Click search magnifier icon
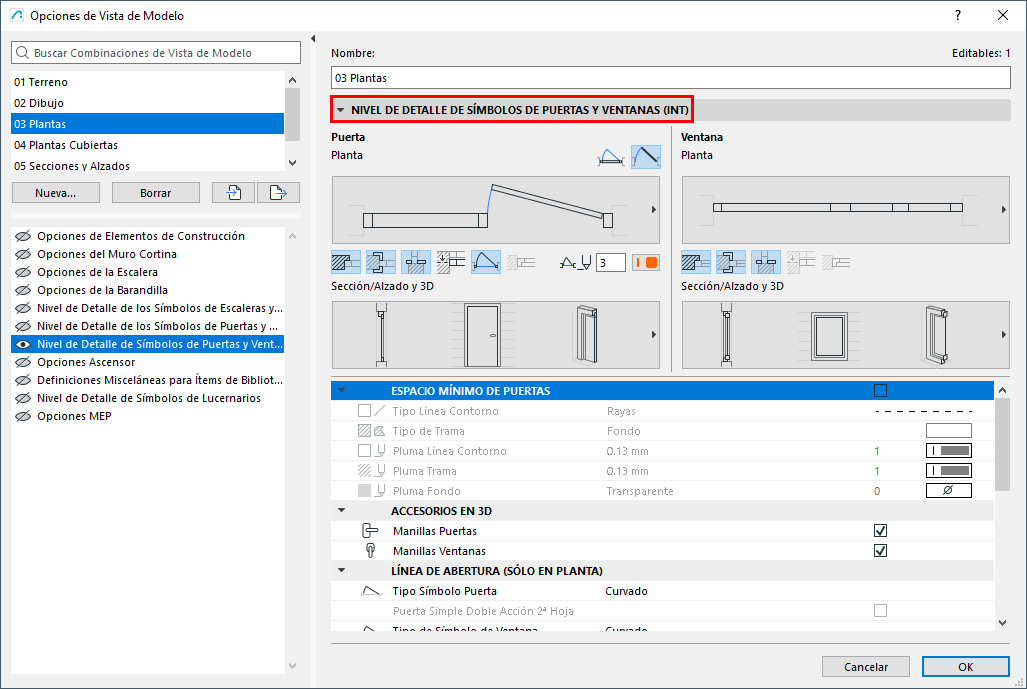The height and width of the screenshot is (689, 1027). (22, 52)
